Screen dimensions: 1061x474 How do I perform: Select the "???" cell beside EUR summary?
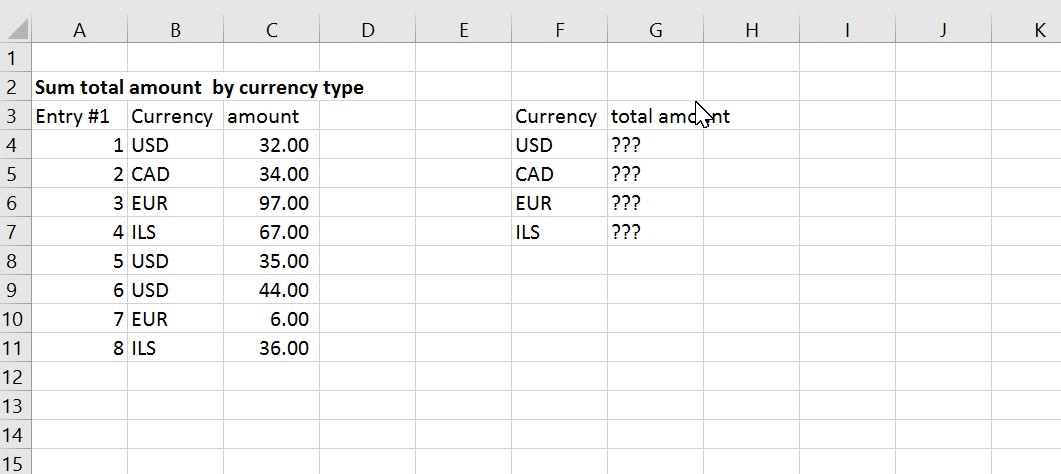[655, 203]
